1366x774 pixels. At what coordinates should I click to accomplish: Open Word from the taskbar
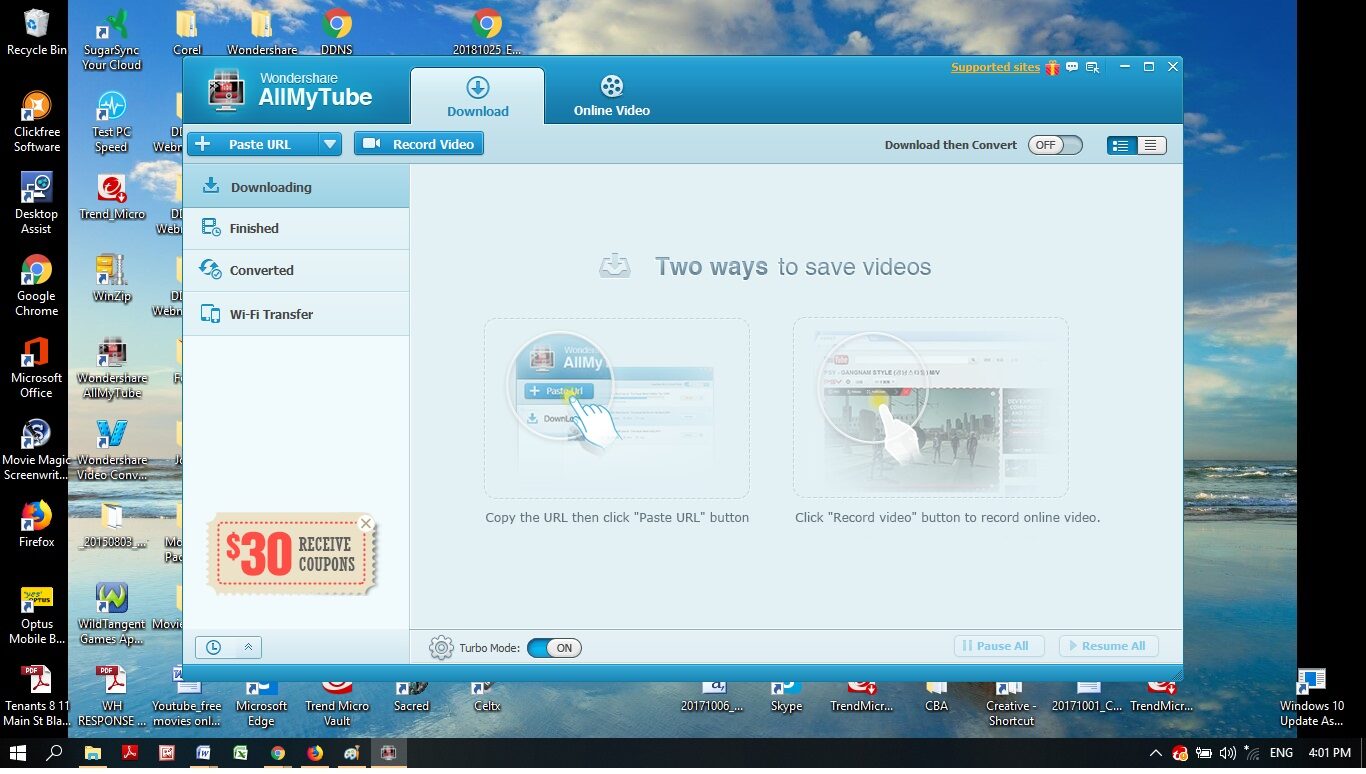(204, 753)
